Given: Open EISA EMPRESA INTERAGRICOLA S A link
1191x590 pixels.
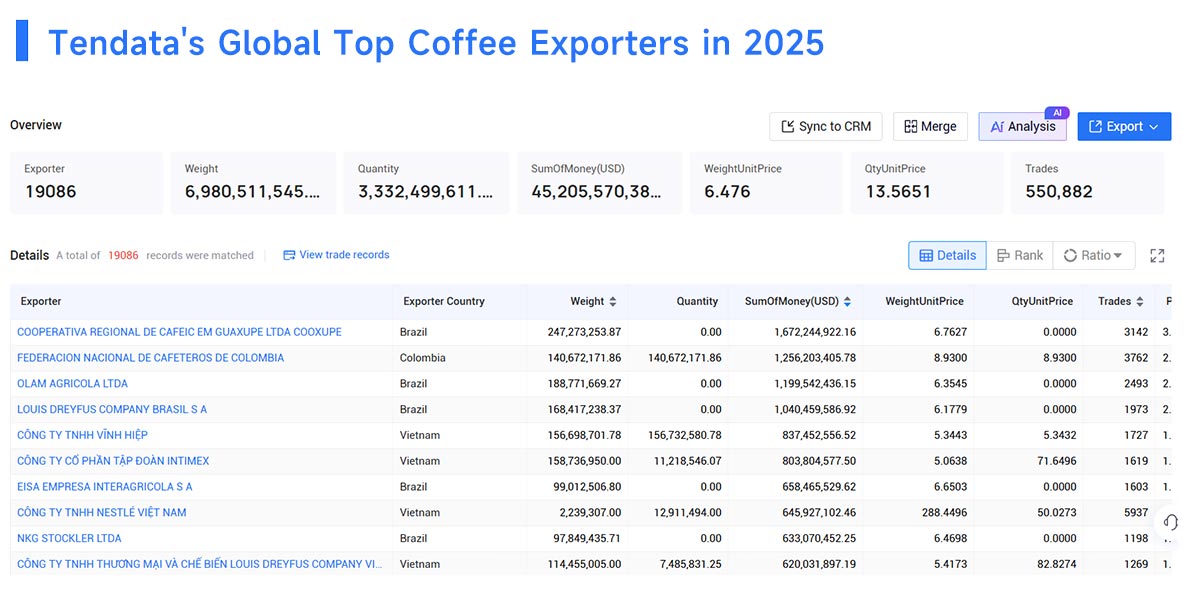Looking at the screenshot, I should [x=104, y=487].
